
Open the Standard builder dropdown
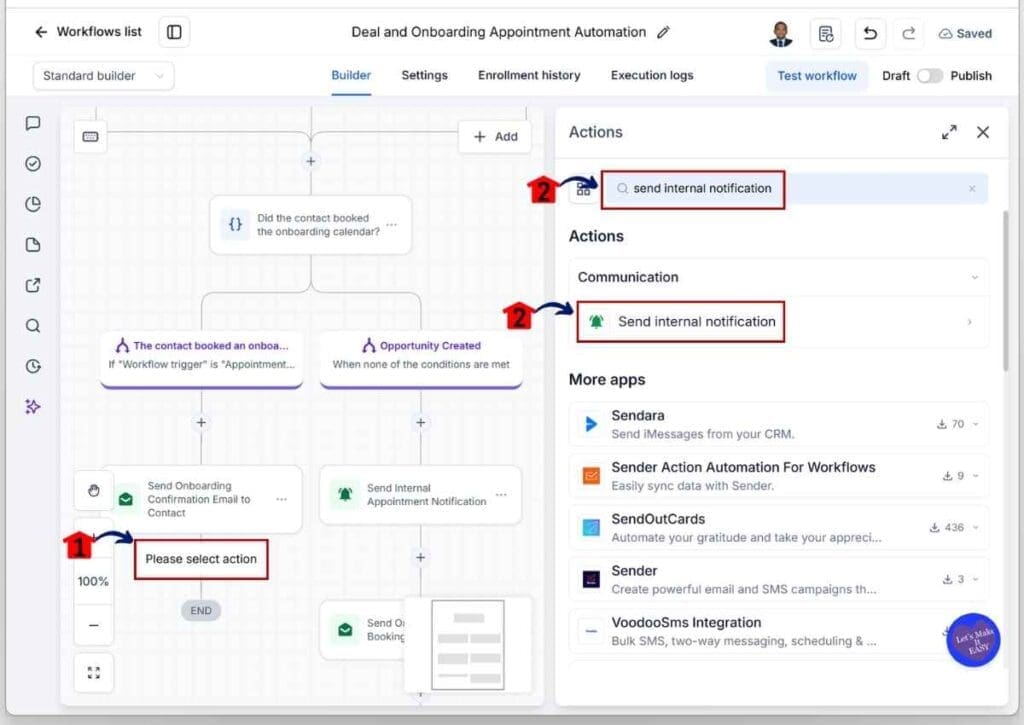click(103, 76)
